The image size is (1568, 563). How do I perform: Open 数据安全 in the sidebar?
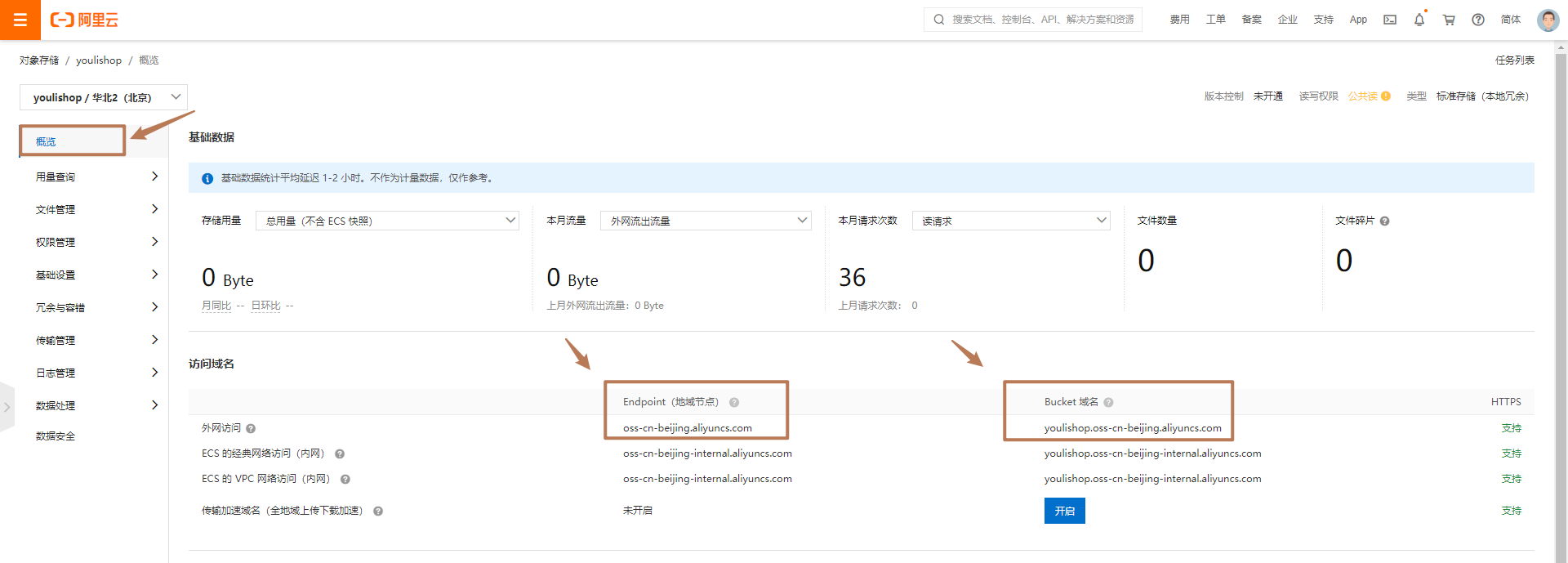[56, 436]
